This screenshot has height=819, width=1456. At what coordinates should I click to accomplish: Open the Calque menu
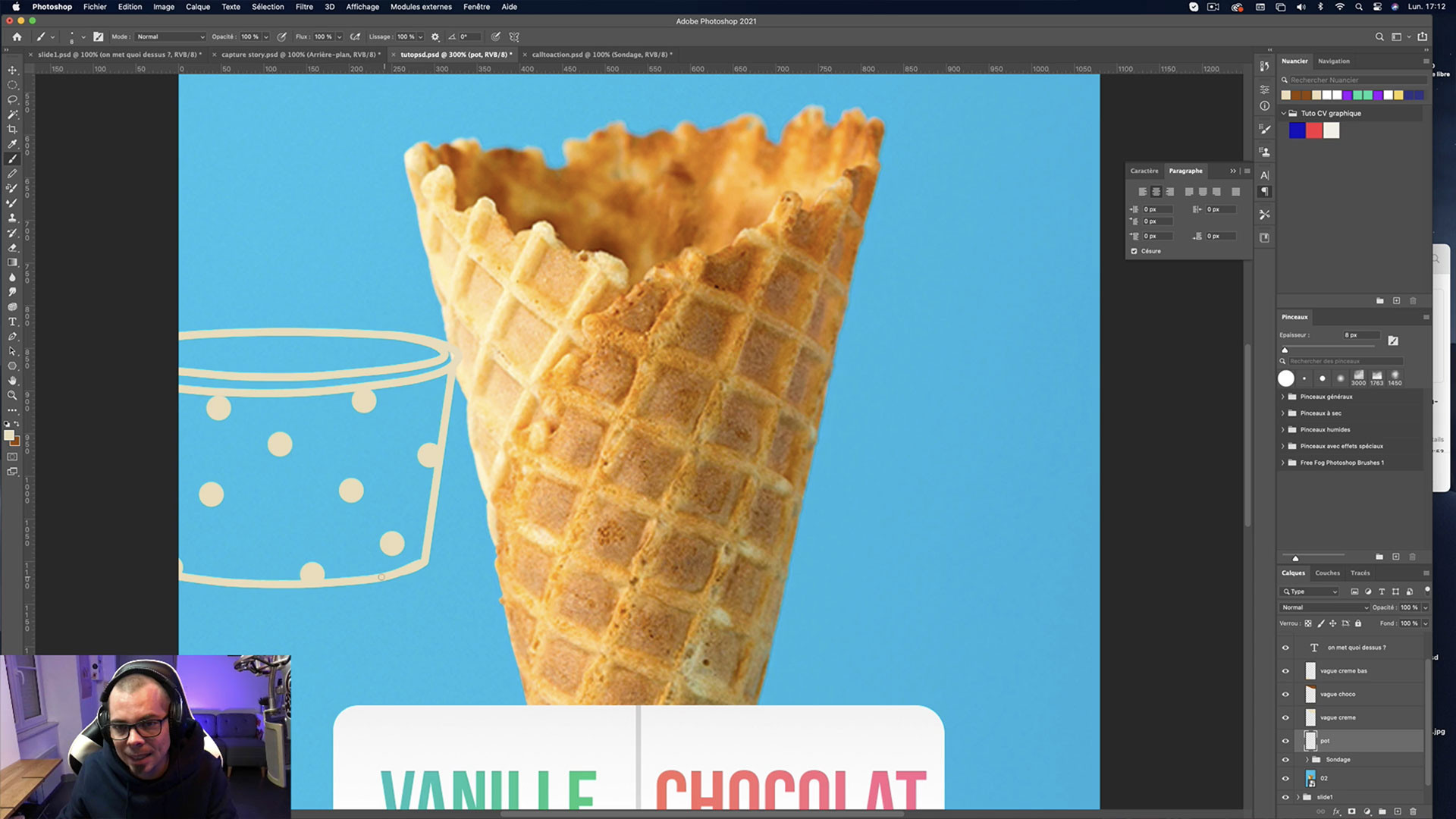[198, 7]
